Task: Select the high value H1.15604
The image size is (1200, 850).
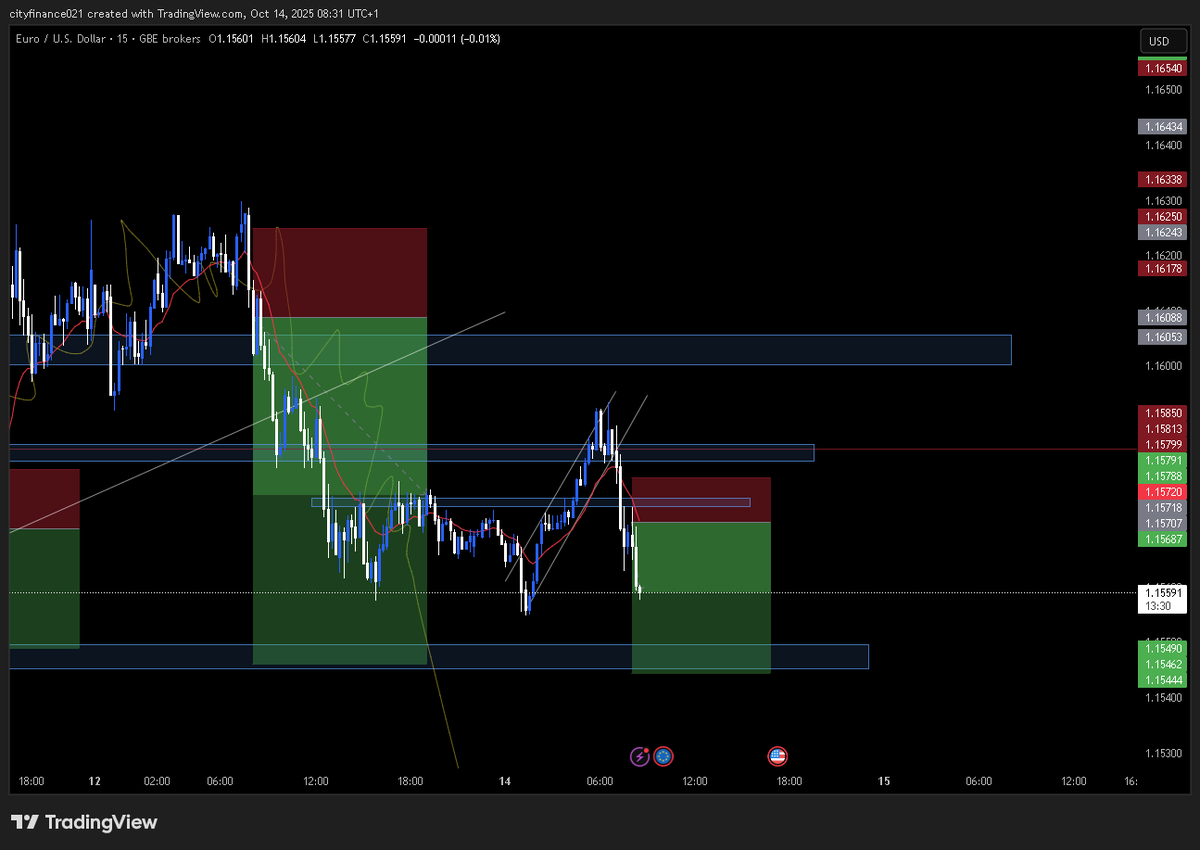Action: 286,39
